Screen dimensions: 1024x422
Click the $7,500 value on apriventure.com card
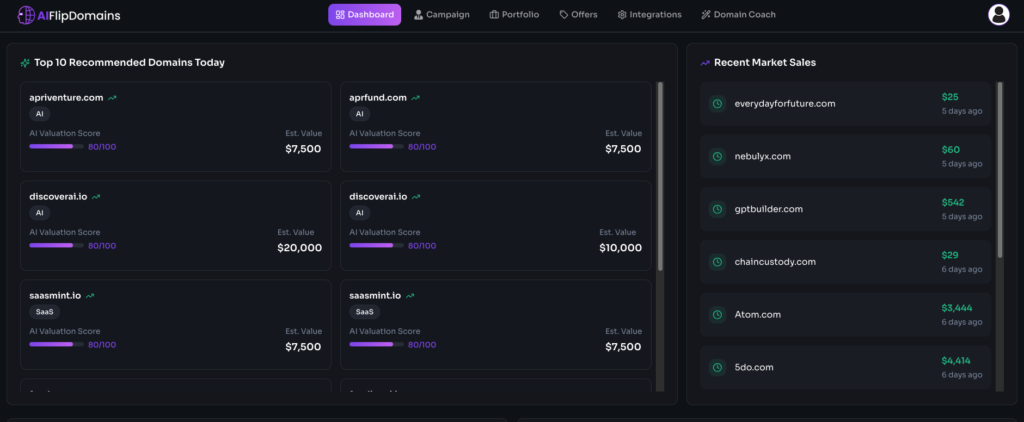point(303,149)
